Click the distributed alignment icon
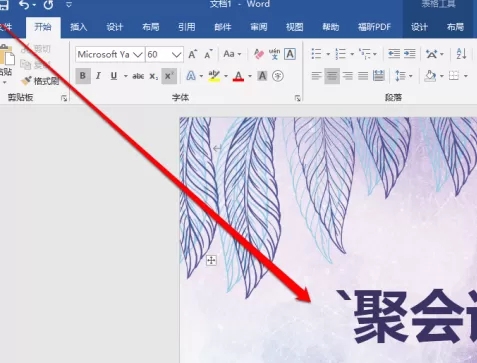The width and height of the screenshot is (477, 363). click(379, 76)
